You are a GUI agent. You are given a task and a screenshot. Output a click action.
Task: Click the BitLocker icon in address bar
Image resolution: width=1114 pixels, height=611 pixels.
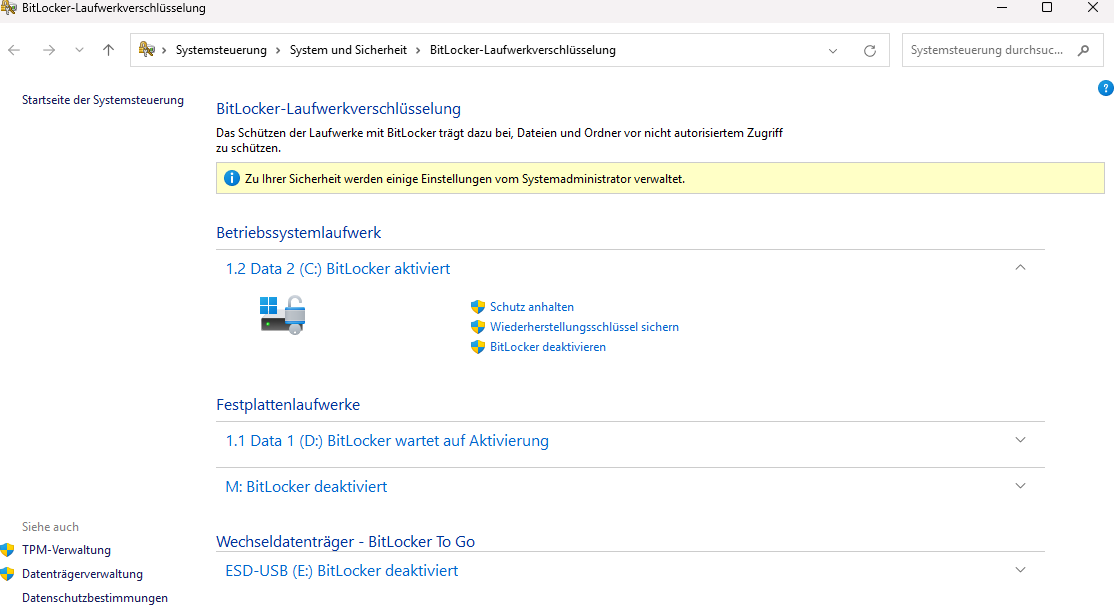pos(146,49)
